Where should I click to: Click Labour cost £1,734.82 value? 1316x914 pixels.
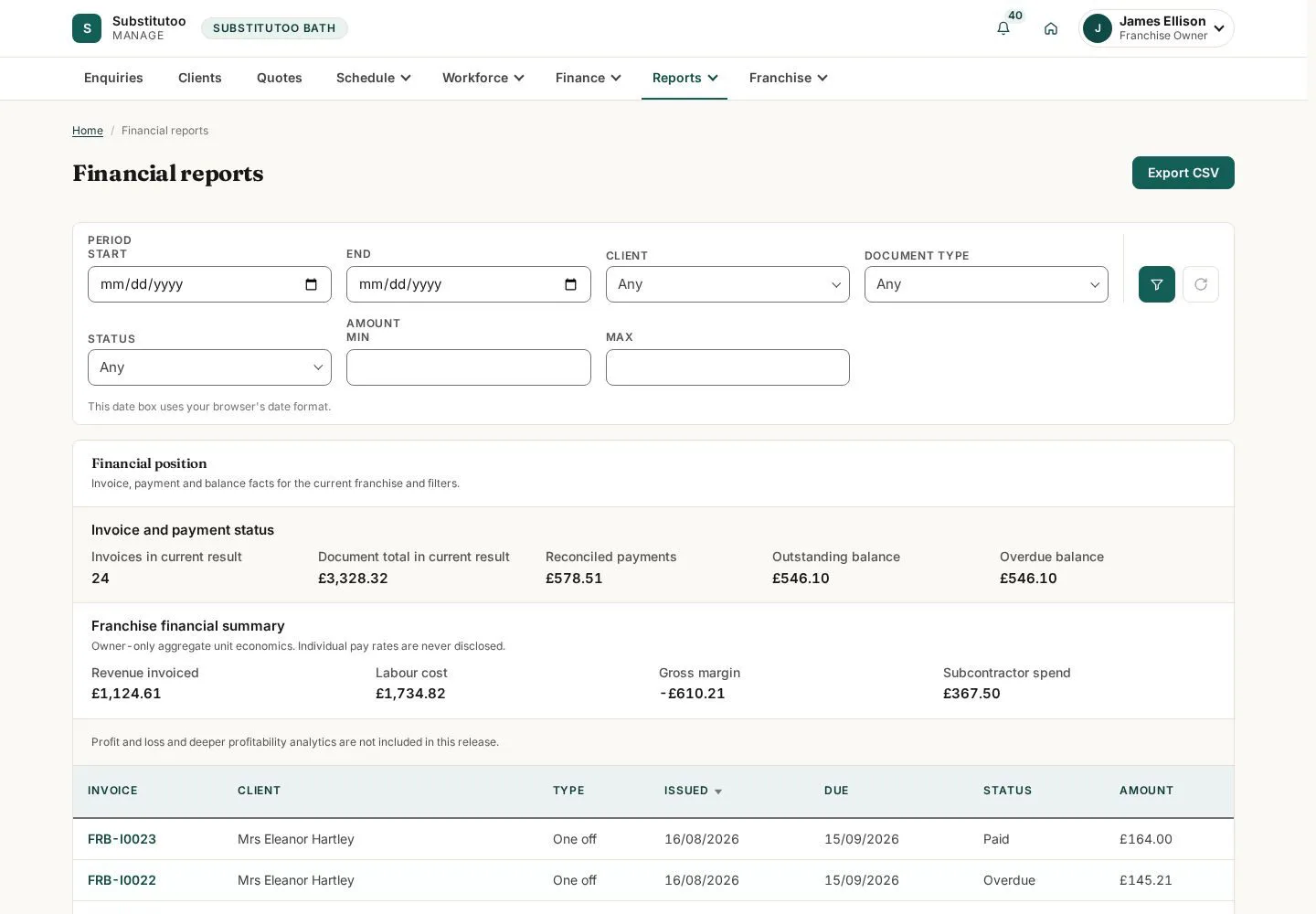pos(410,694)
